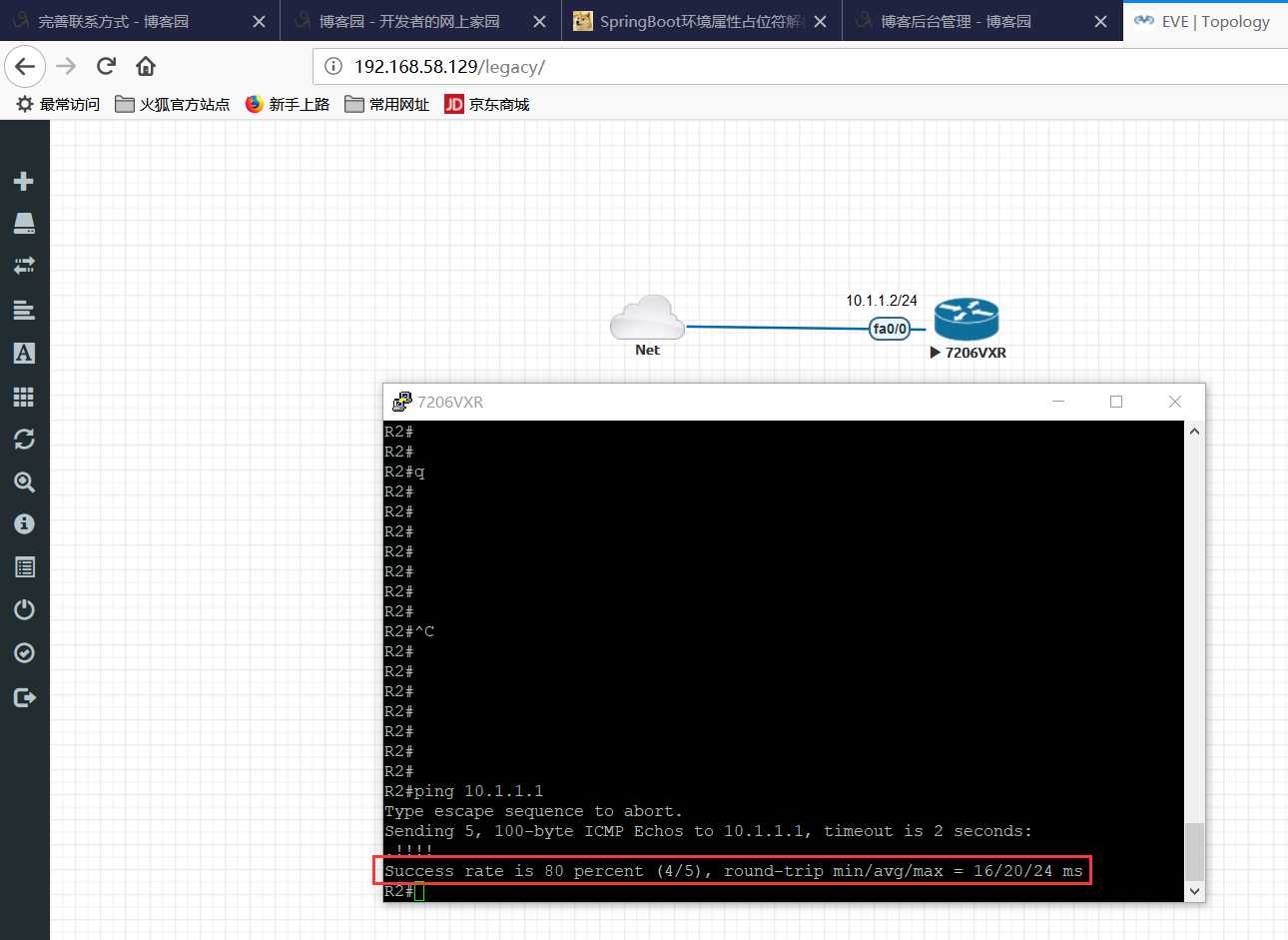Click the browser Back arrow button
1288x940 pixels.
(25, 67)
